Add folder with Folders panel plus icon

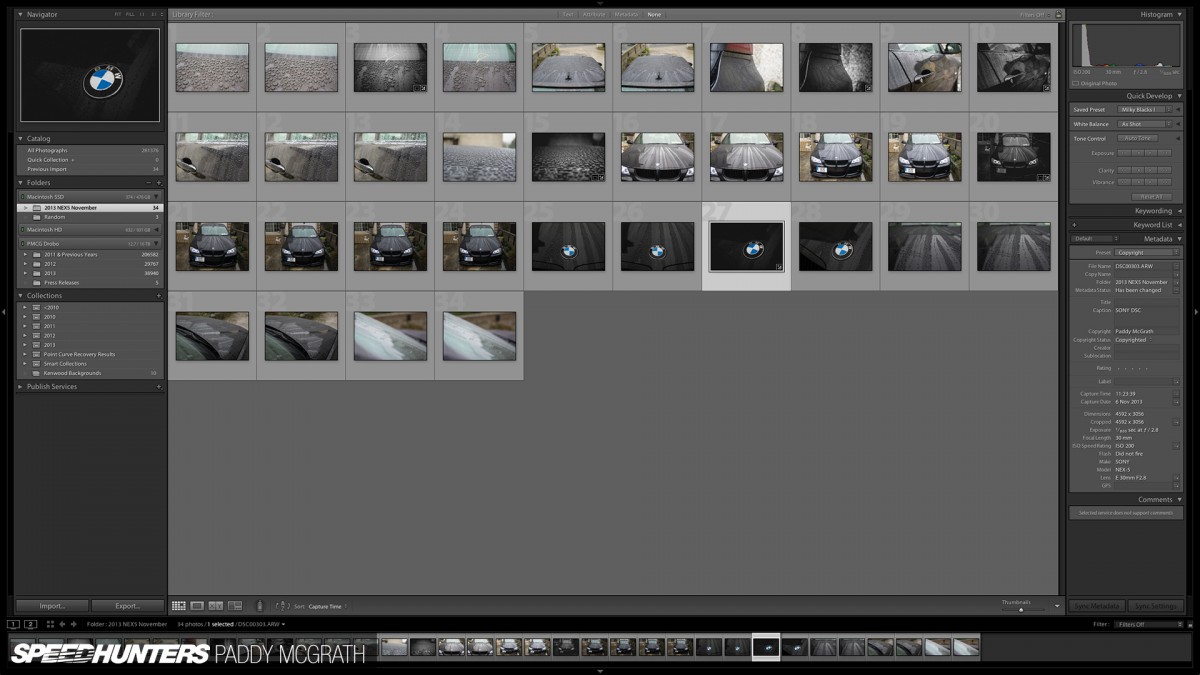point(159,183)
